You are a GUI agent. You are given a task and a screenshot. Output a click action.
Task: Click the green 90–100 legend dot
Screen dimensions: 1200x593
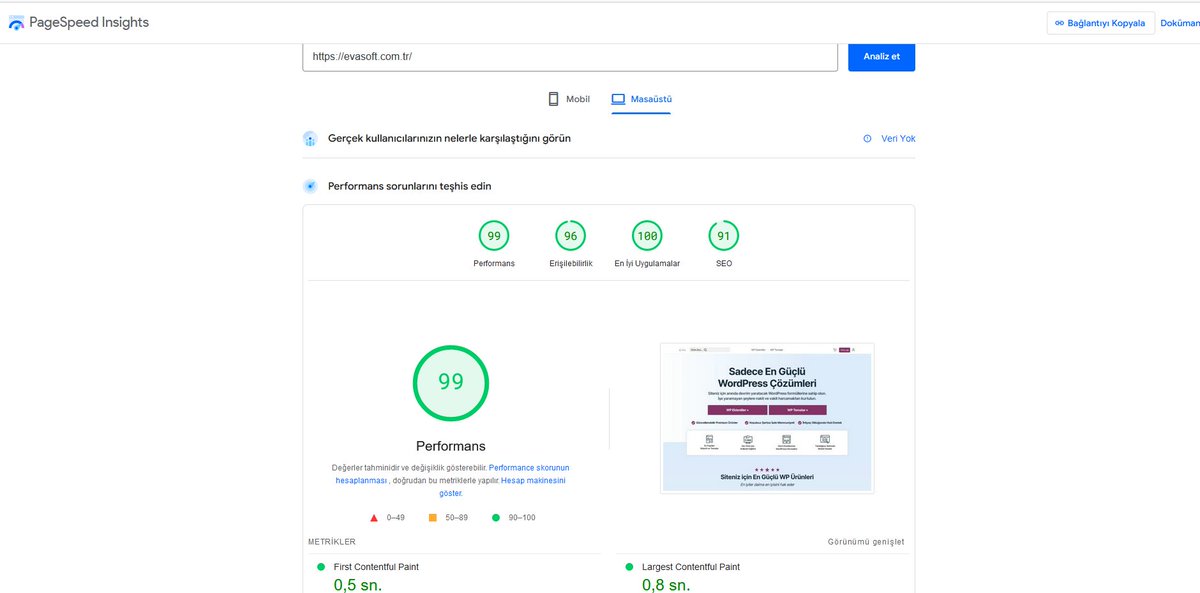pyautogui.click(x=496, y=517)
